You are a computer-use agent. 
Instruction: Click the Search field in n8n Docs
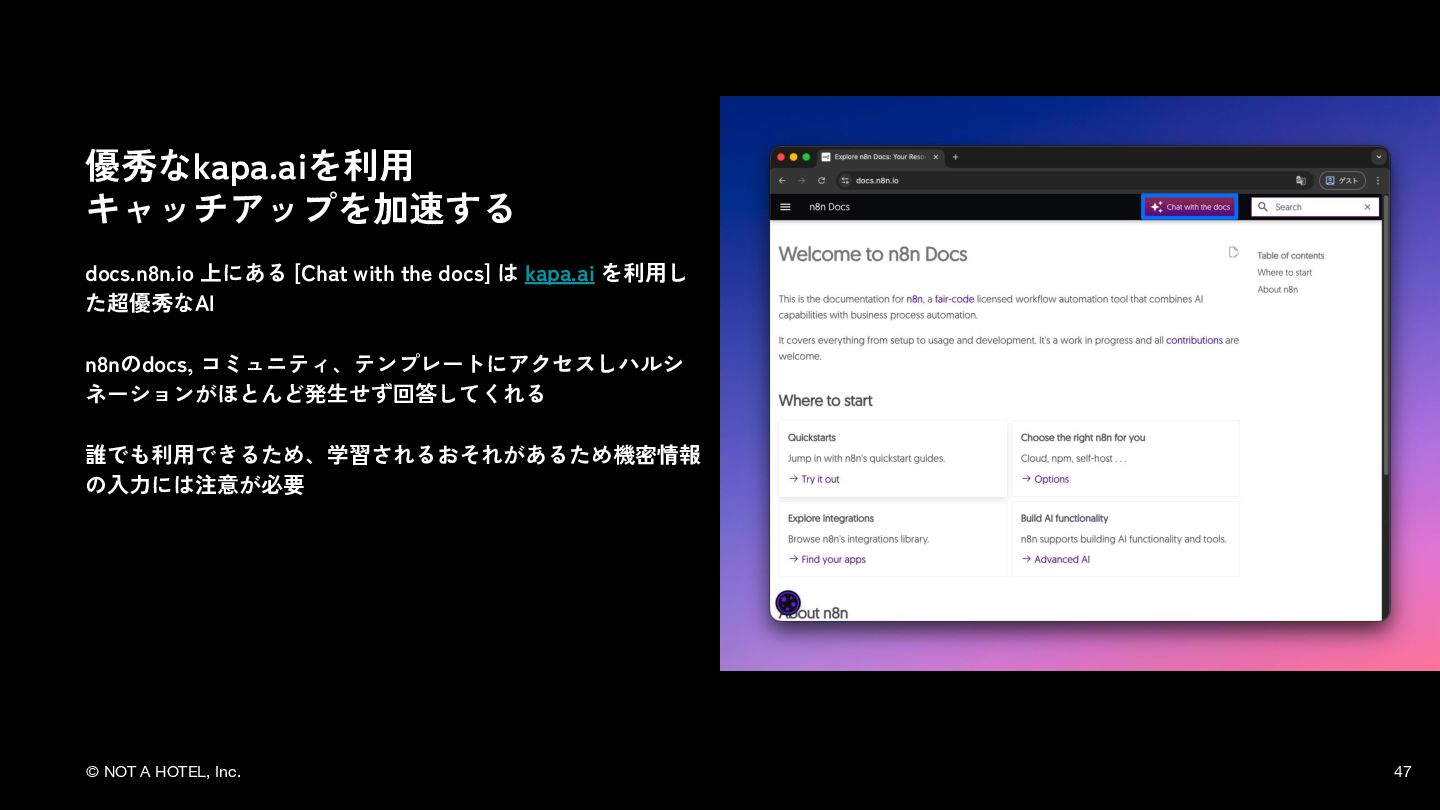click(x=1315, y=207)
